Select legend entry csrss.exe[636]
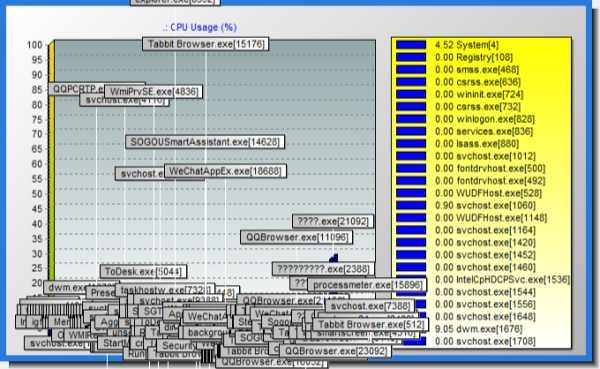The image size is (600, 369). pyautogui.click(x=478, y=82)
